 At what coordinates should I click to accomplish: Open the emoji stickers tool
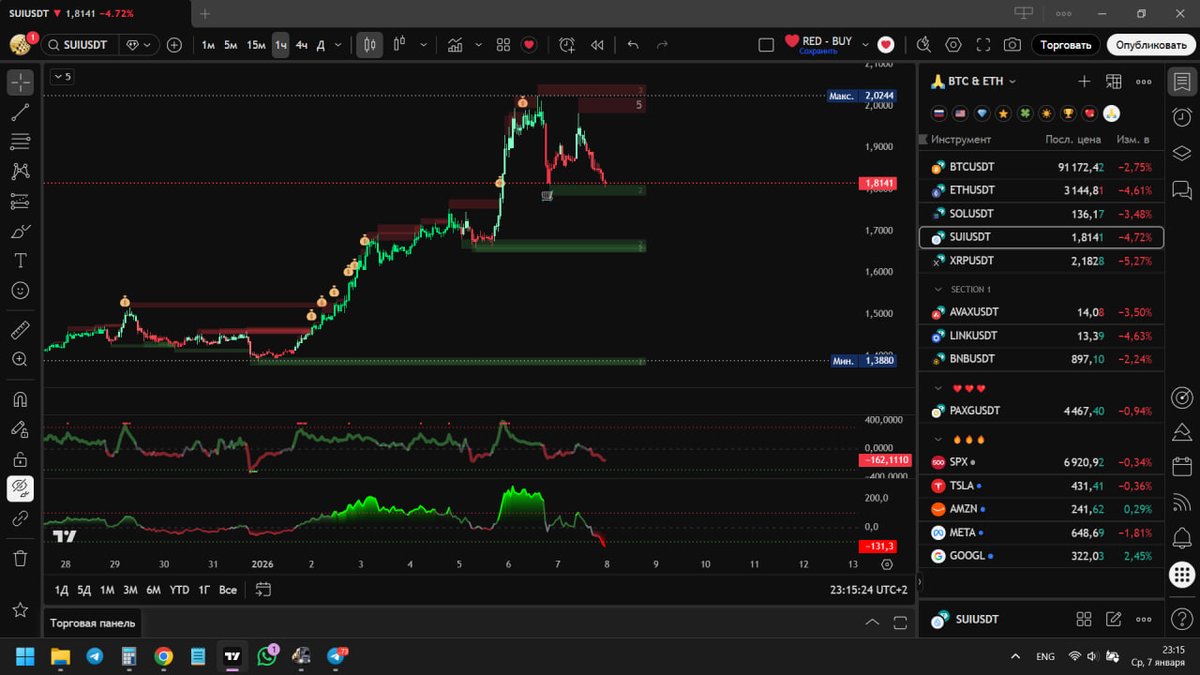click(21, 290)
